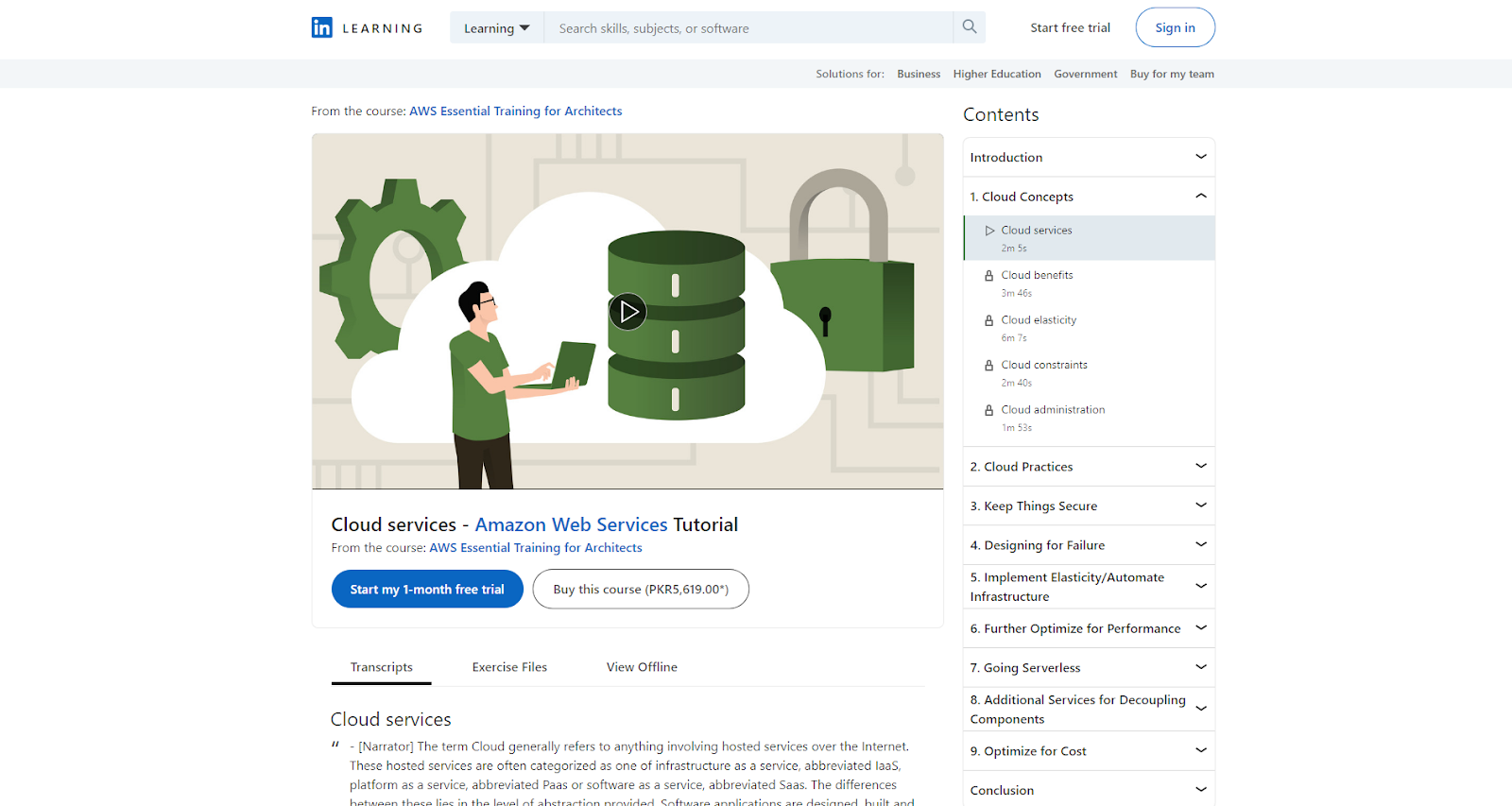Image resolution: width=1512 pixels, height=806 pixels.
Task: Switch to the View Offline tab
Action: [x=642, y=667]
